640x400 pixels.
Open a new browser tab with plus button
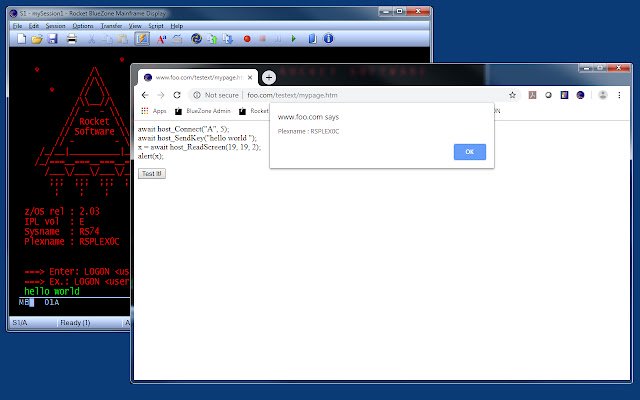coord(269,78)
